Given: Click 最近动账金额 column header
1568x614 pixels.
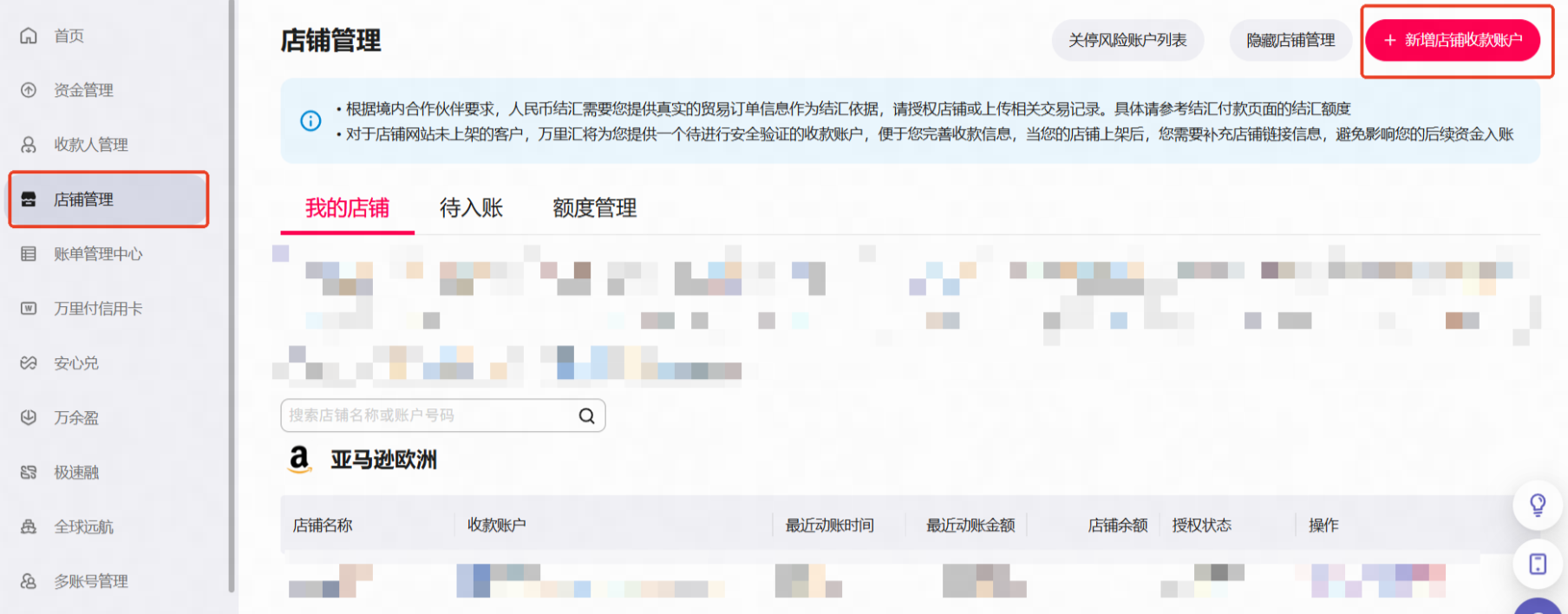Looking at the screenshot, I should tap(970, 526).
